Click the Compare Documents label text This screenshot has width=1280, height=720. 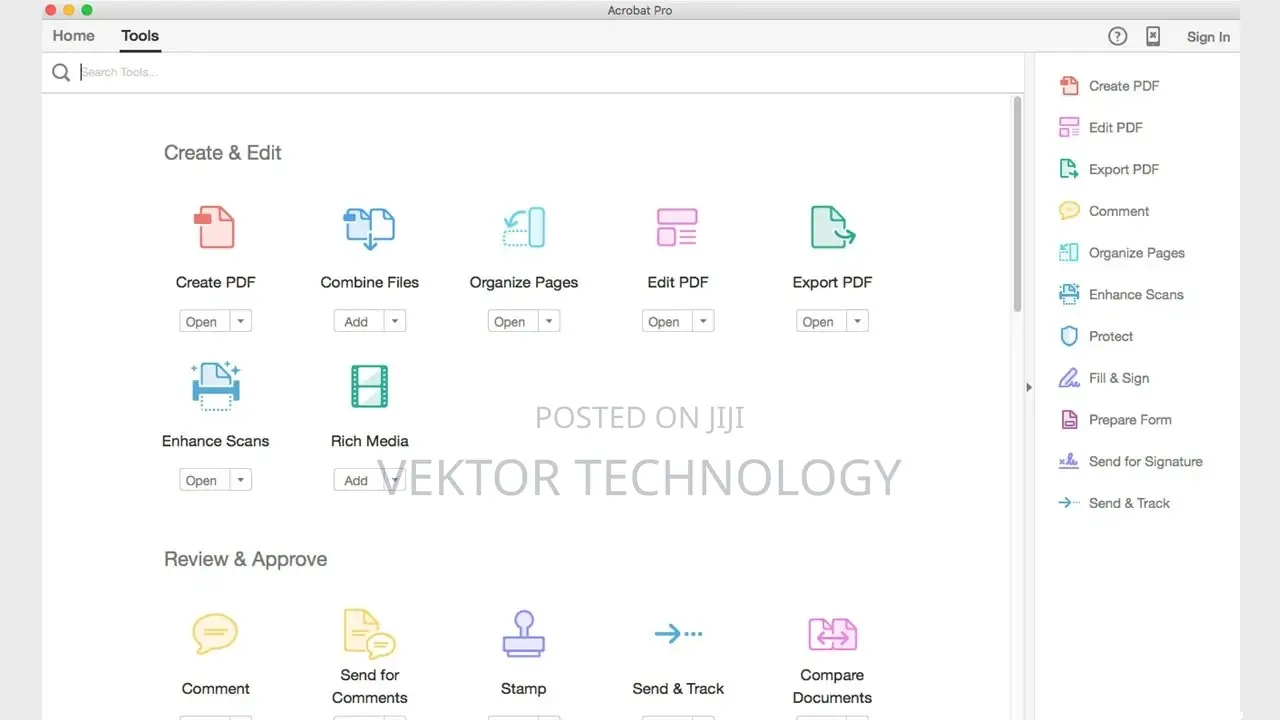pos(832,686)
